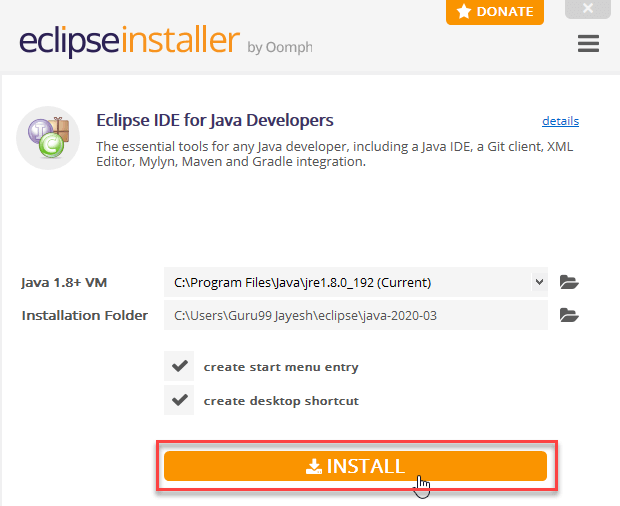Open the hamburger menu
This screenshot has width=620, height=506.
588,44
